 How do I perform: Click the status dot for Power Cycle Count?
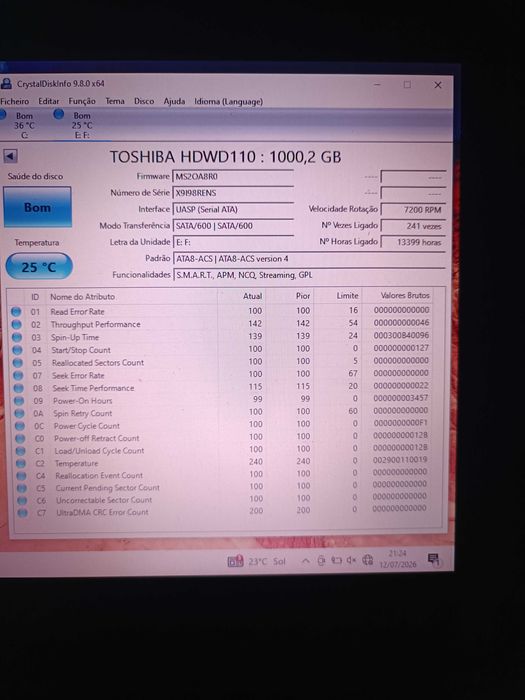click(x=20, y=426)
